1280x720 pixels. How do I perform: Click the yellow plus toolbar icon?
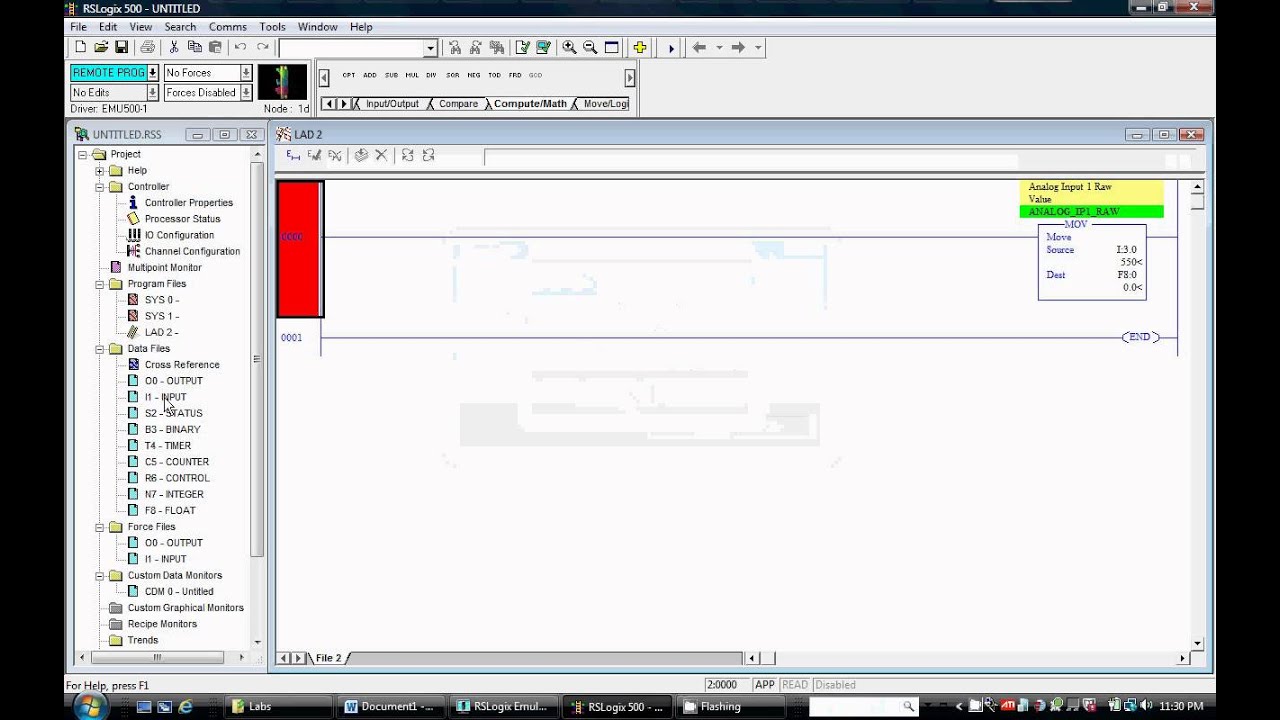tap(640, 47)
